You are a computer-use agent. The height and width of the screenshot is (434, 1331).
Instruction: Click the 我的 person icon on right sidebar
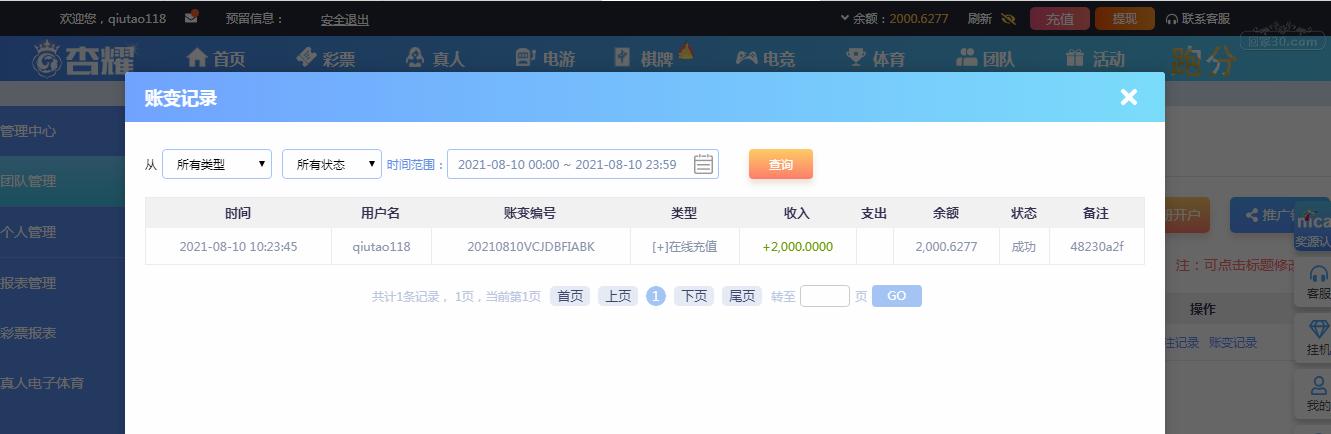(1318, 386)
